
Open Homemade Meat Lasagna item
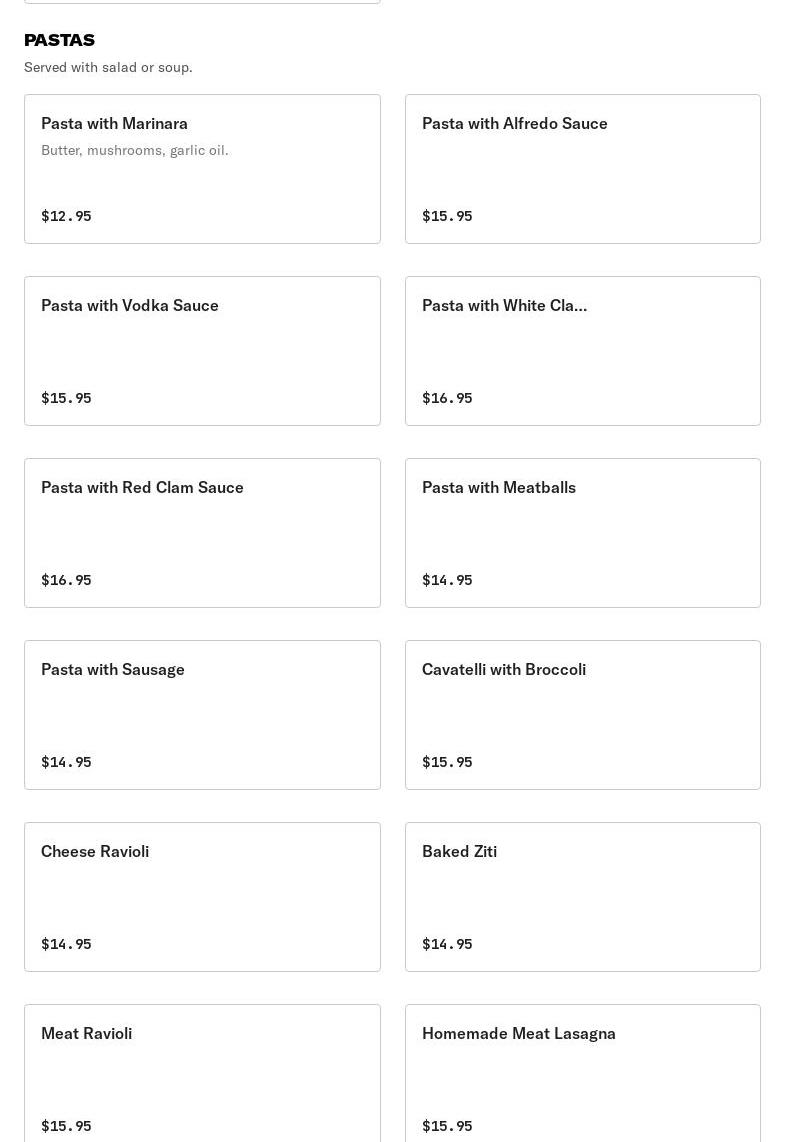pos(583,1074)
